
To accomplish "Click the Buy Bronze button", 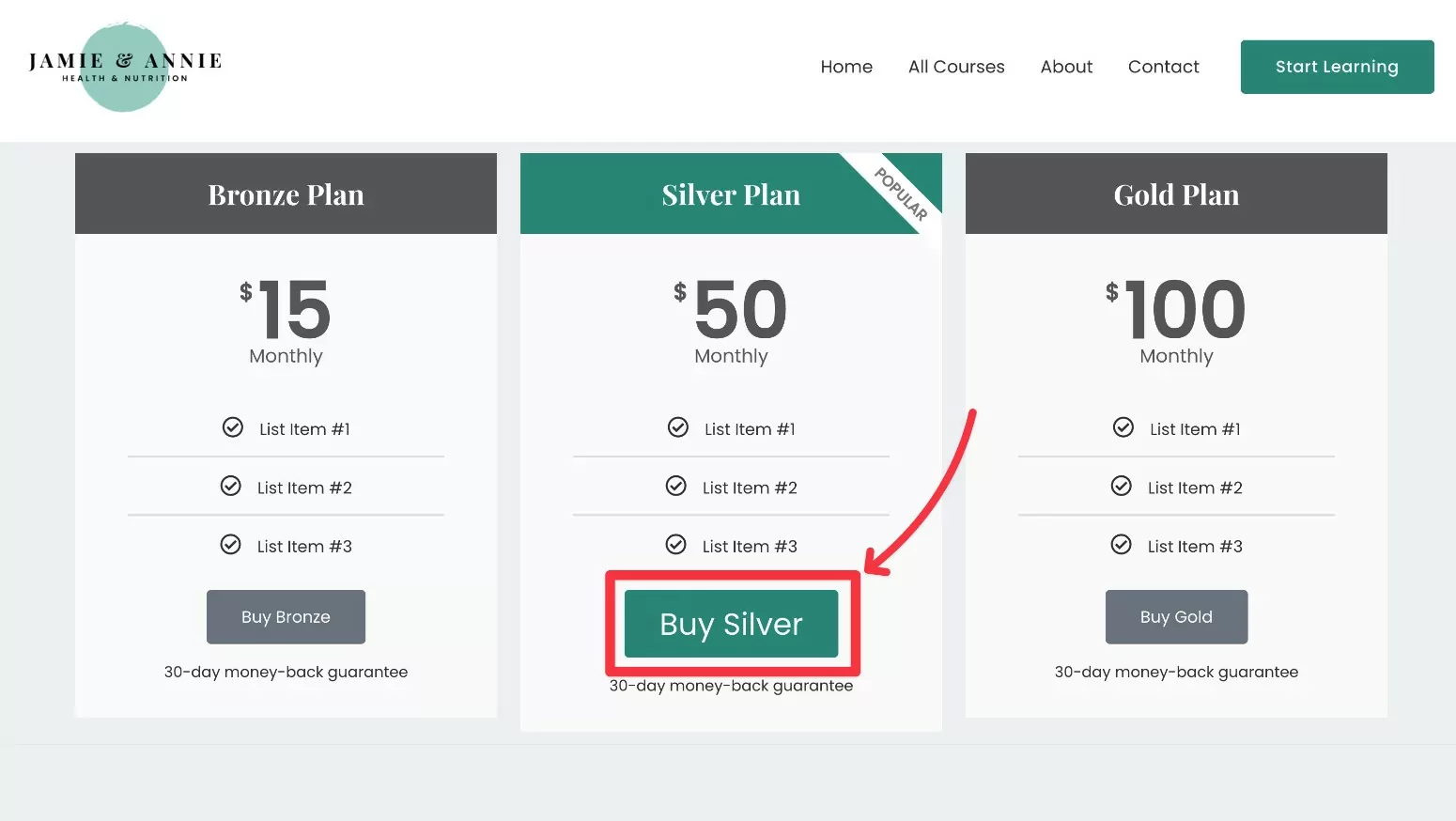I will pyautogui.click(x=286, y=617).
